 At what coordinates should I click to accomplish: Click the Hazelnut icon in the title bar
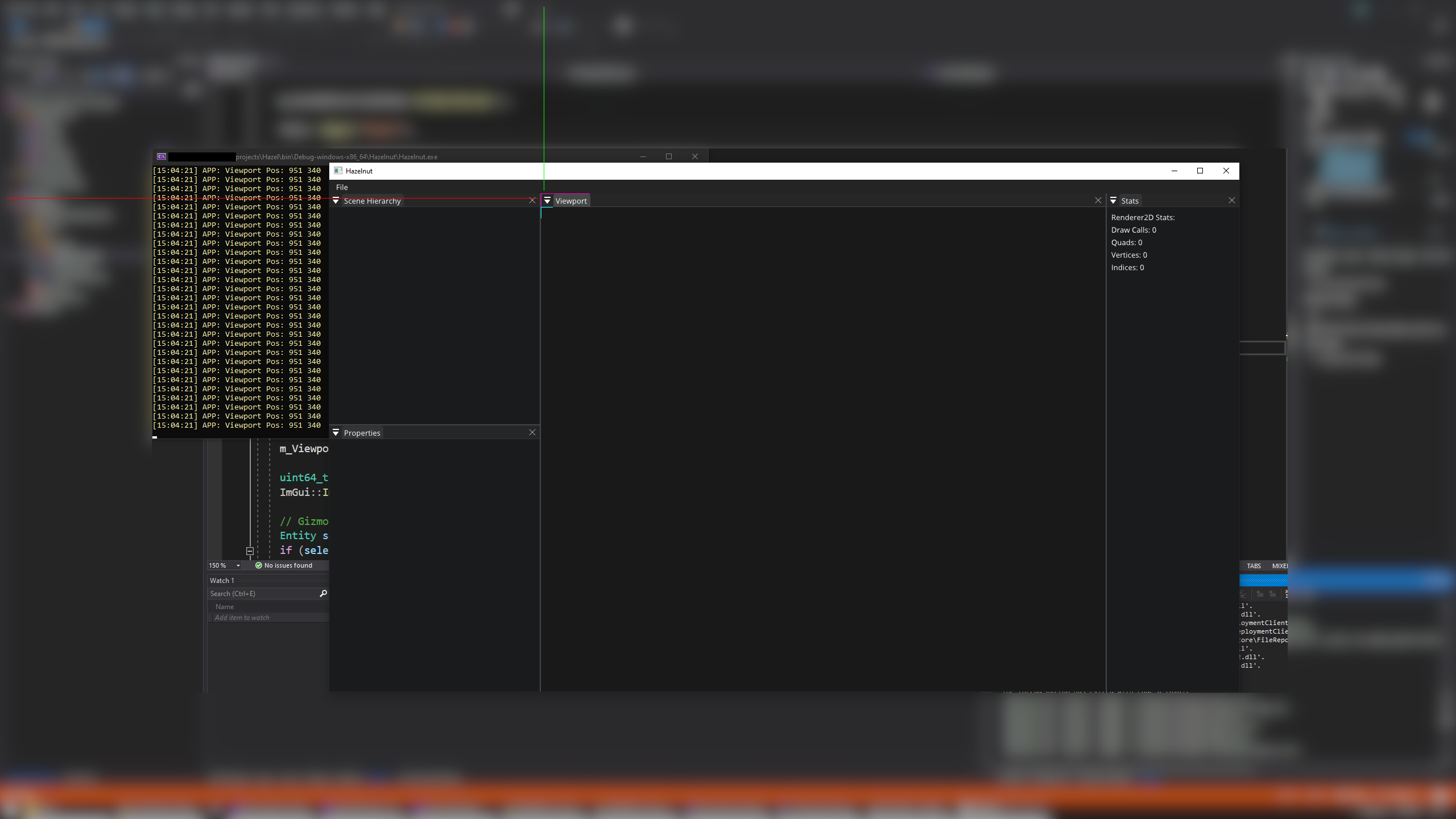(337, 171)
